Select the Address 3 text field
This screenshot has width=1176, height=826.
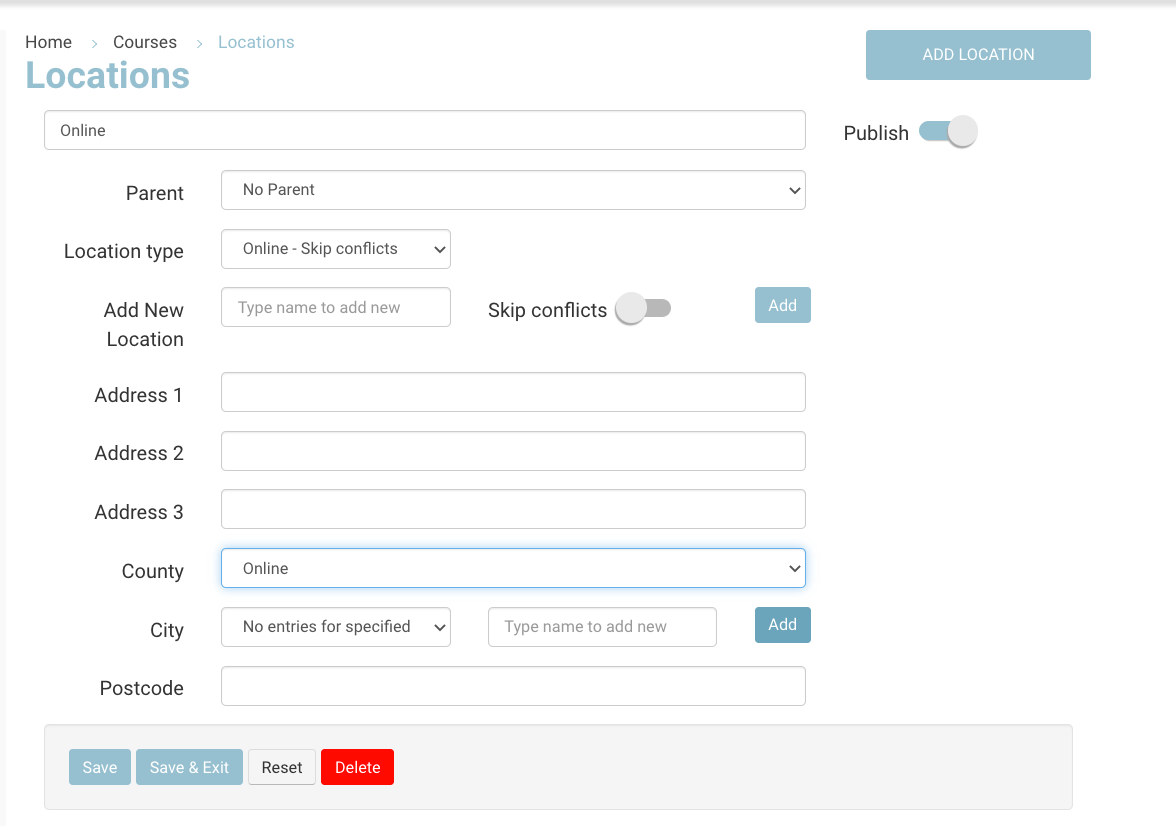click(x=513, y=509)
